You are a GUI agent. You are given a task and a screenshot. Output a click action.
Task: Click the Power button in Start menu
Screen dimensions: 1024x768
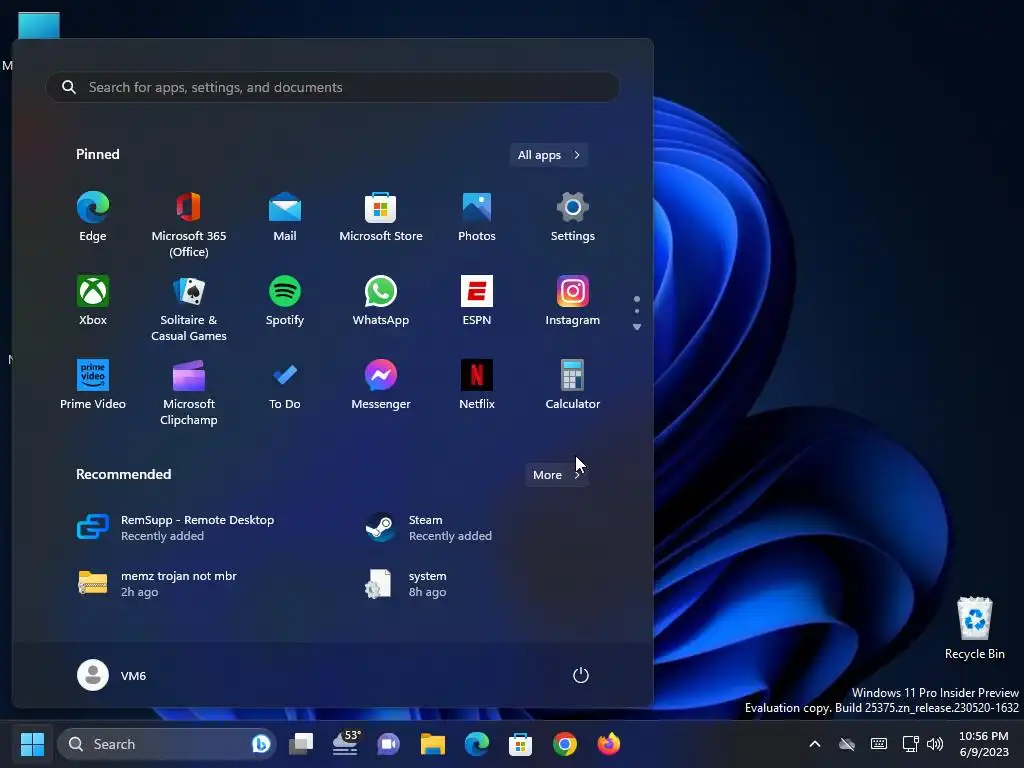[x=581, y=675]
